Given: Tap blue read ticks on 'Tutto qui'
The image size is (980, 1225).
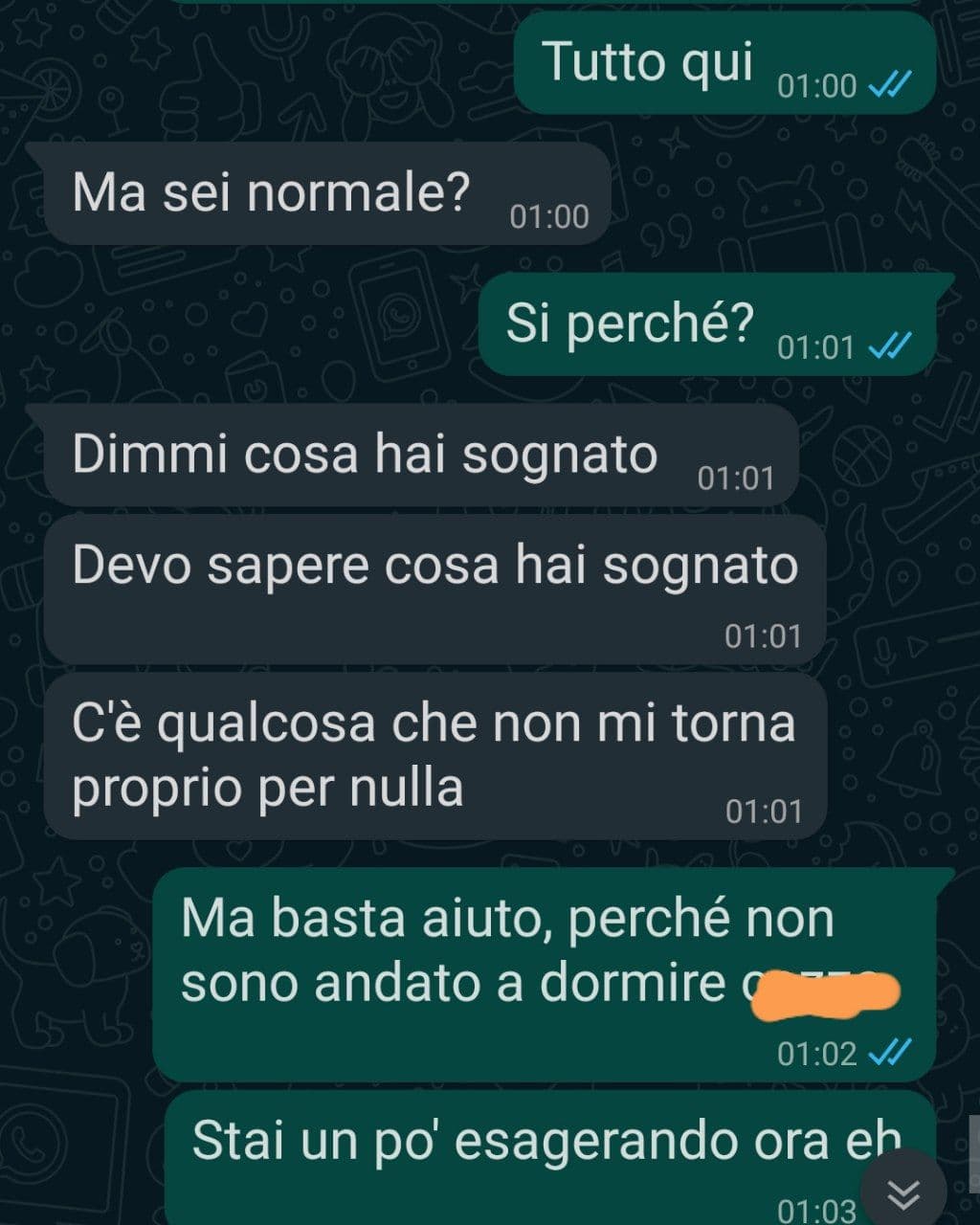Looking at the screenshot, I should tap(890, 86).
